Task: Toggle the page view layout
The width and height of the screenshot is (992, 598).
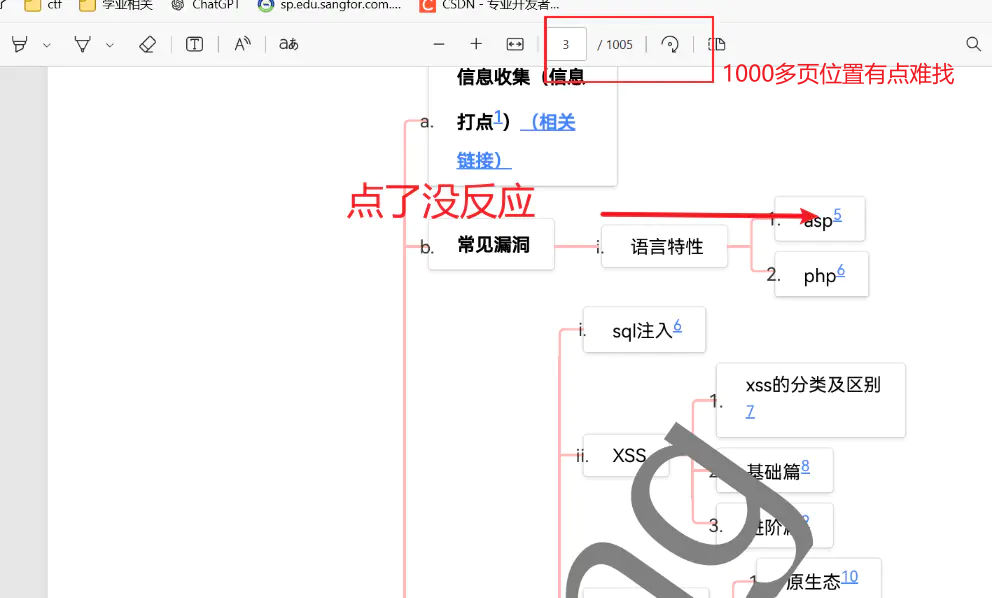Action: [716, 44]
